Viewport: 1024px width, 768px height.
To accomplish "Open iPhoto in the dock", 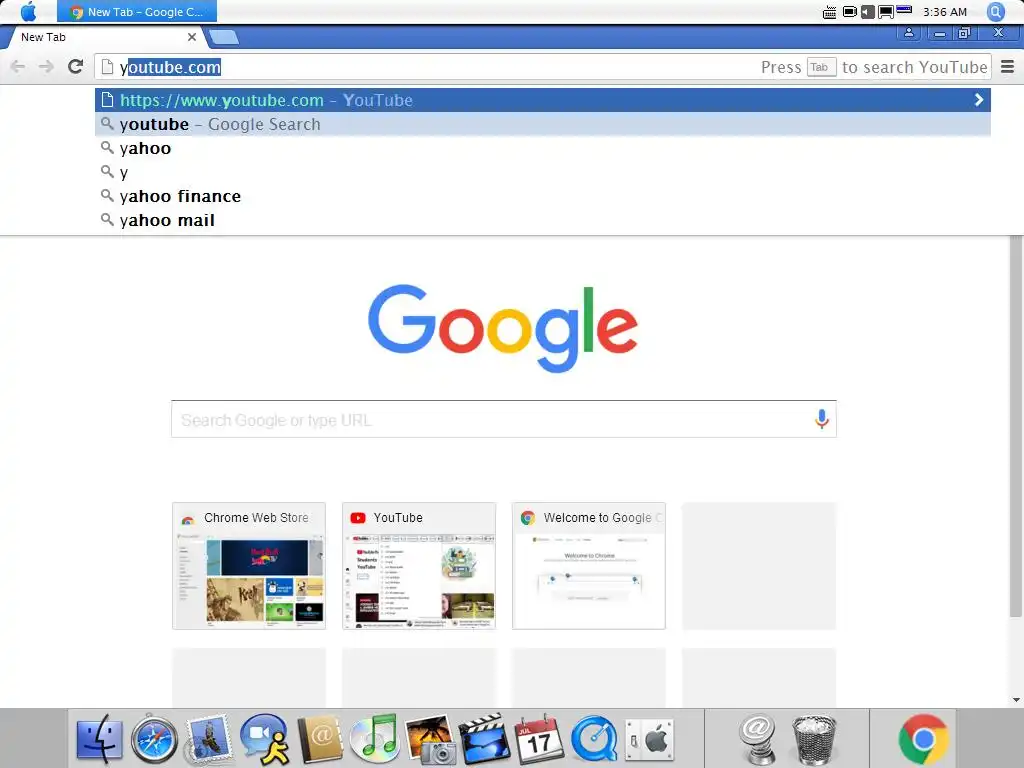I will click(429, 740).
